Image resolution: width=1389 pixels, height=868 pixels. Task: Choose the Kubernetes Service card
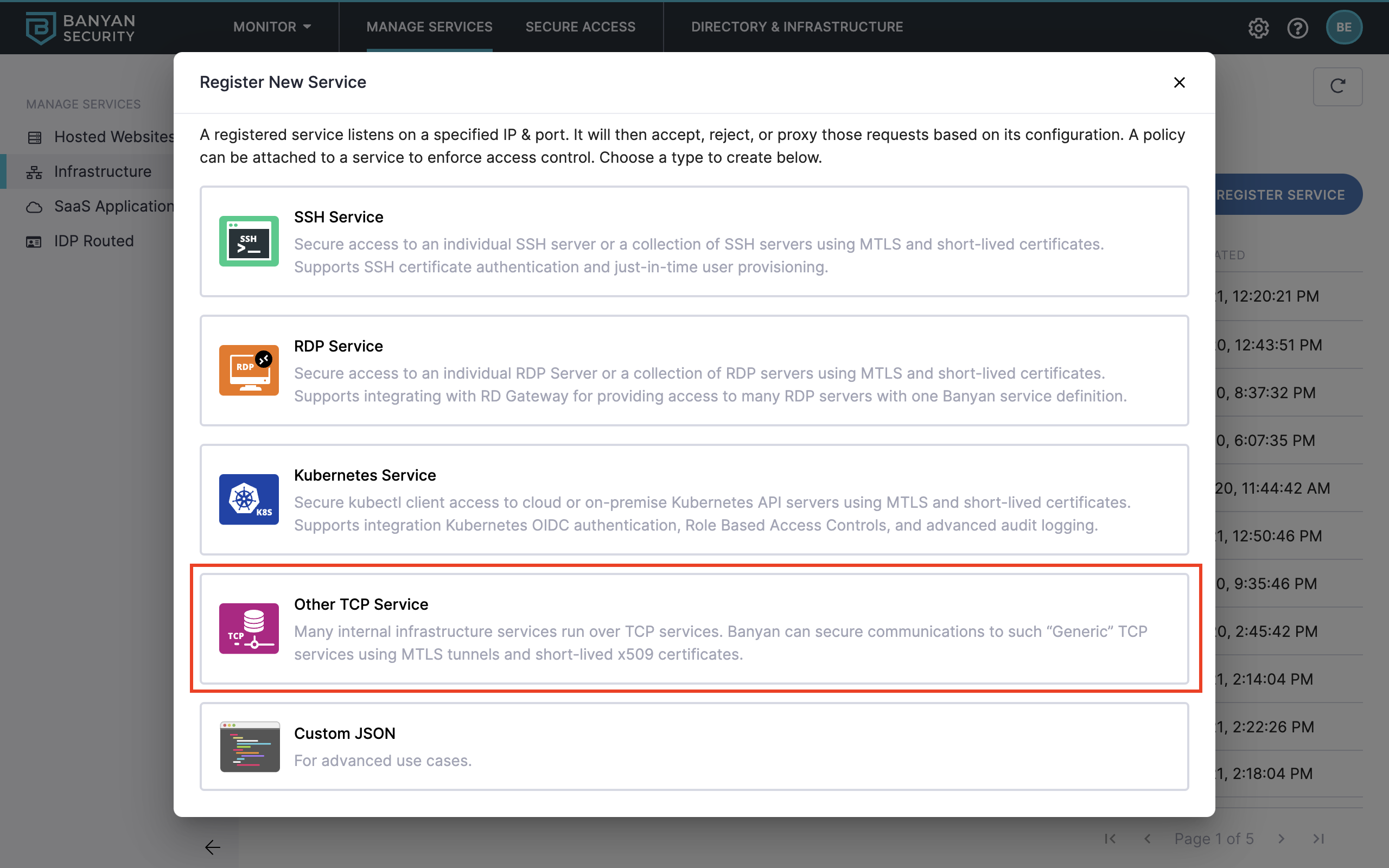(x=694, y=500)
